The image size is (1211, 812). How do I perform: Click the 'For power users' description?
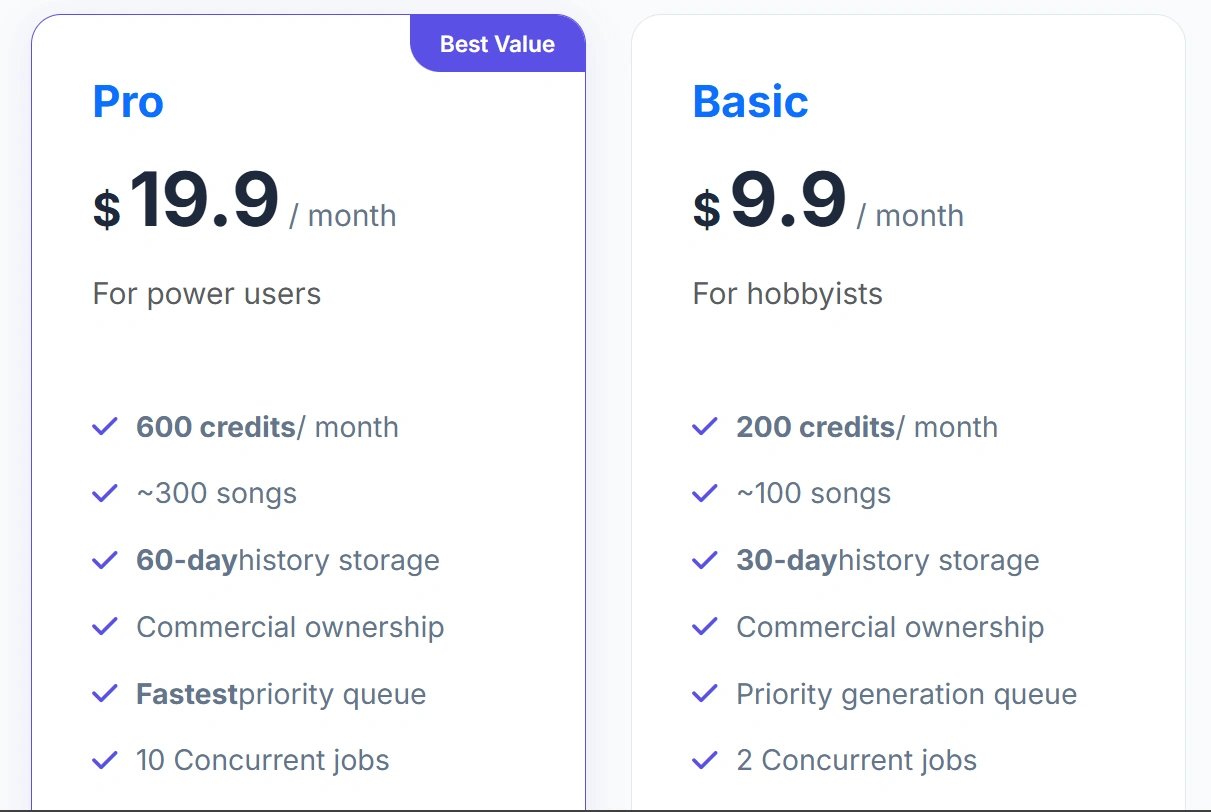coord(207,294)
